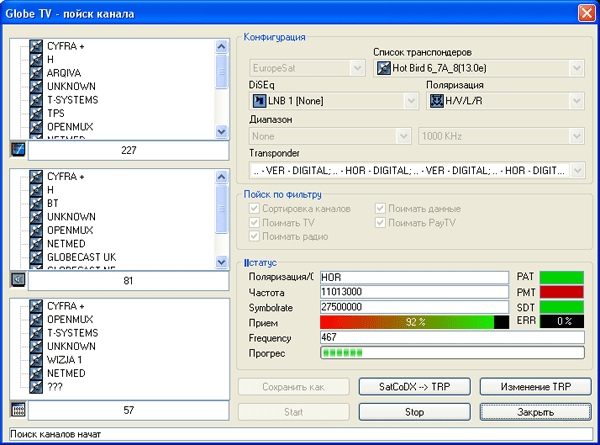Screen dimensions: 600x445
Task: Click scroll-down arrow of the TV channel list
Action: pos(222,132)
